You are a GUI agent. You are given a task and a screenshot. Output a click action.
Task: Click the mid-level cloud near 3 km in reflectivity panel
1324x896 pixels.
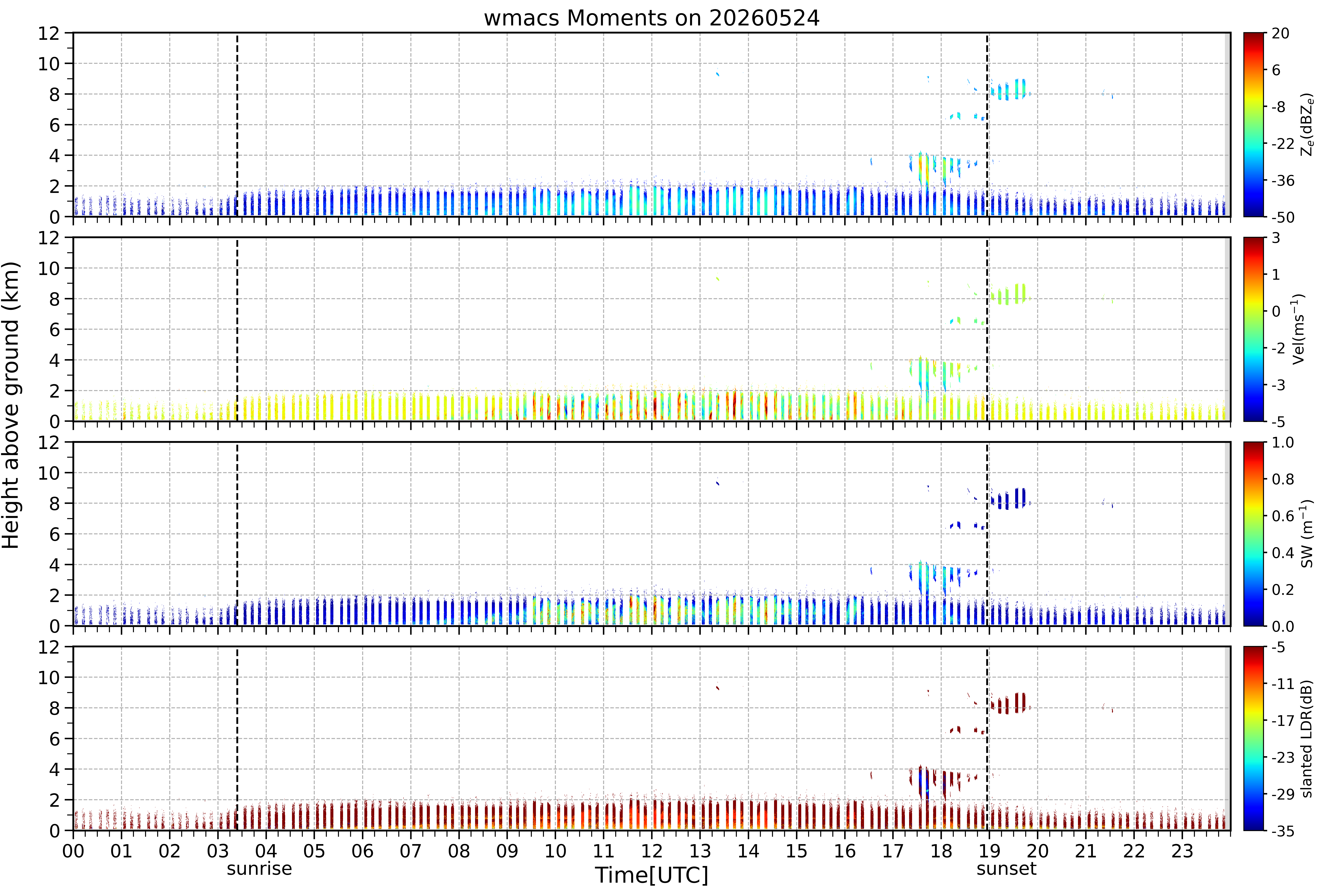click(x=934, y=167)
